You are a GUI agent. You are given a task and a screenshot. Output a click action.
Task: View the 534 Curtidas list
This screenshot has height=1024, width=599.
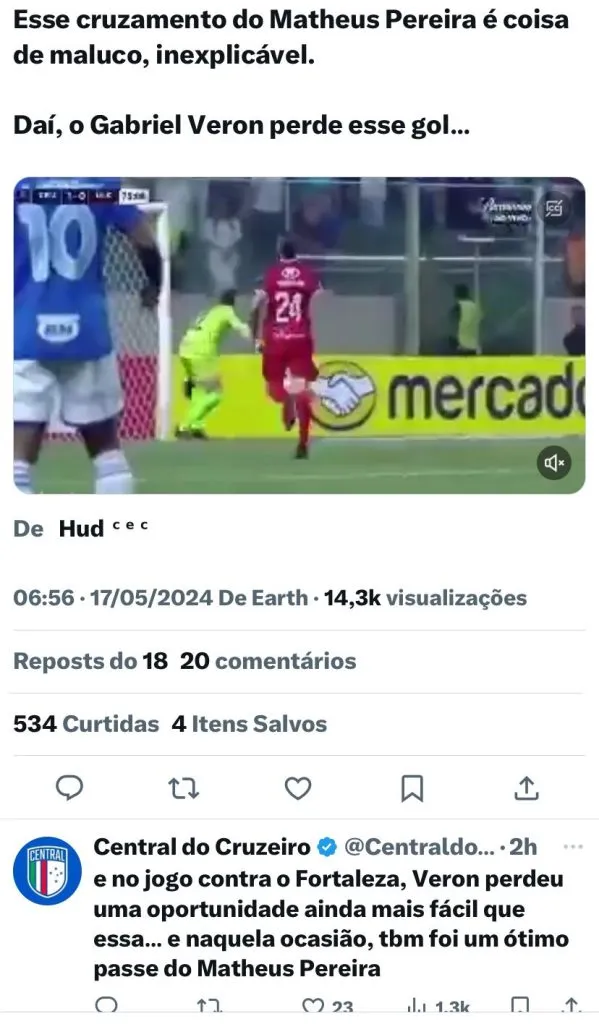[x=86, y=724]
